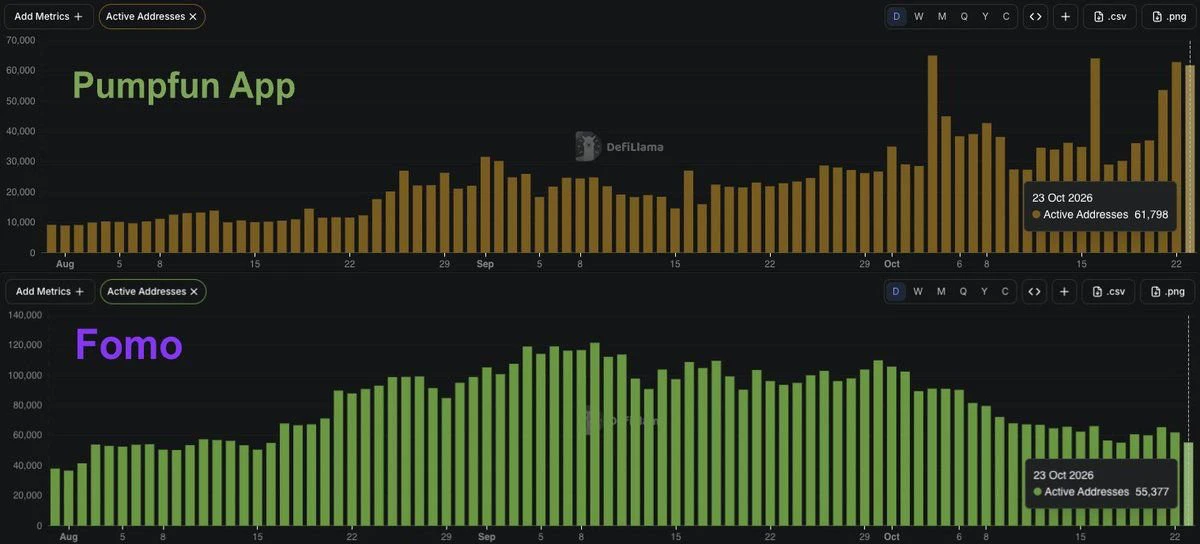This screenshot has width=1200, height=544.
Task: Click the plus icon beside Pumpfun embed button
Action: click(x=1065, y=16)
